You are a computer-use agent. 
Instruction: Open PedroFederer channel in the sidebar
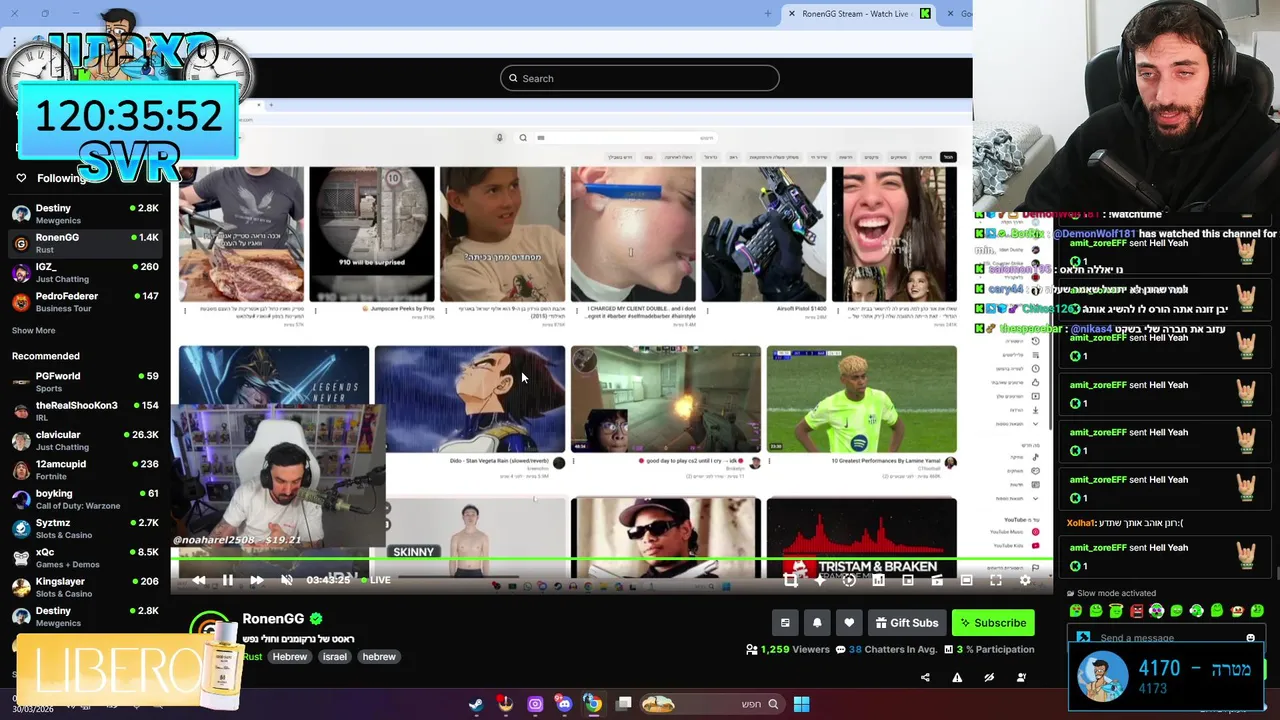point(85,302)
